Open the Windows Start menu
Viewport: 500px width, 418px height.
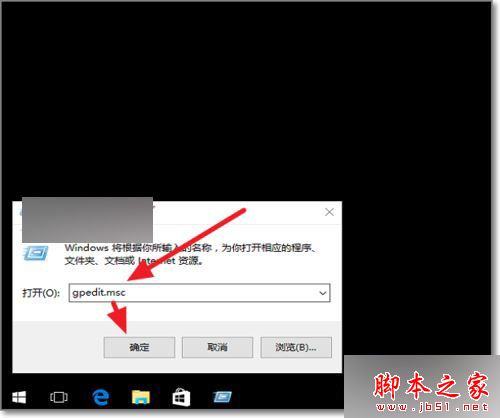[x=19, y=397]
